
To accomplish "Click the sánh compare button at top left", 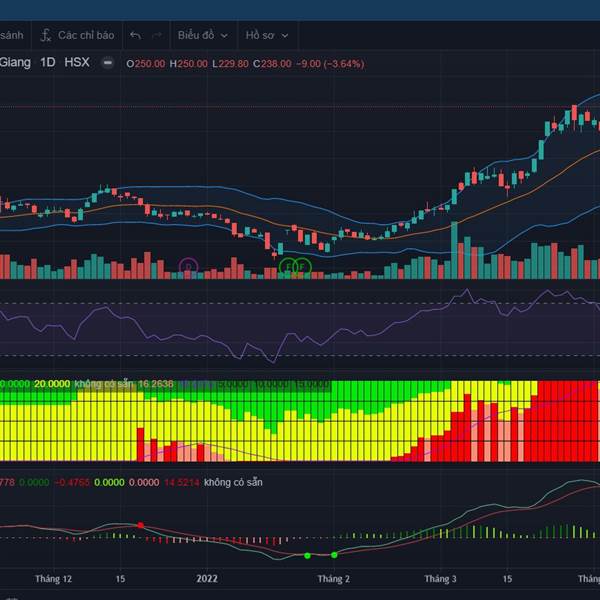I will click(12, 35).
